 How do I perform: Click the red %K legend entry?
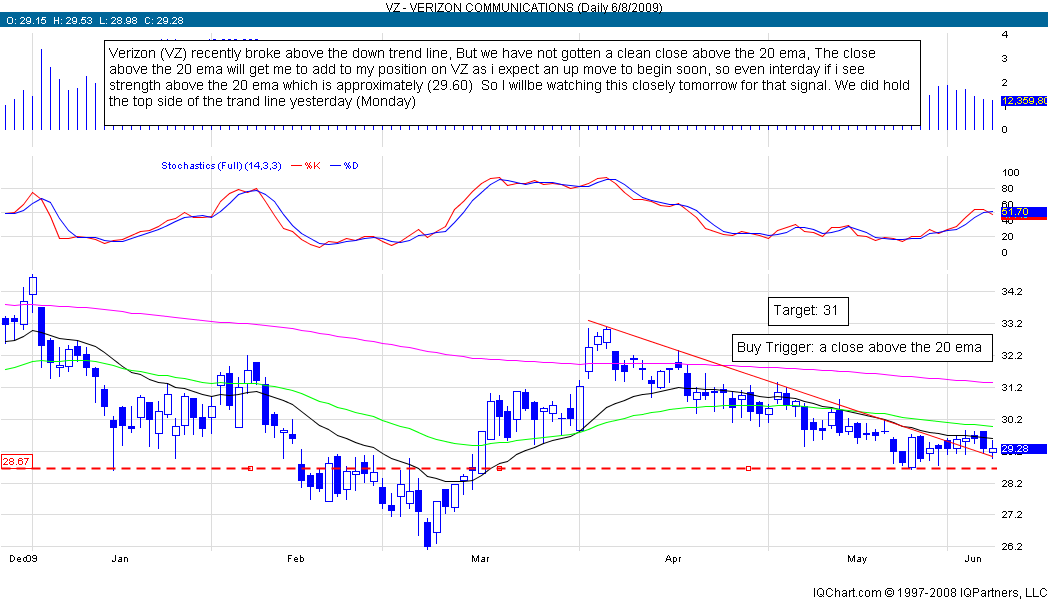coord(307,165)
